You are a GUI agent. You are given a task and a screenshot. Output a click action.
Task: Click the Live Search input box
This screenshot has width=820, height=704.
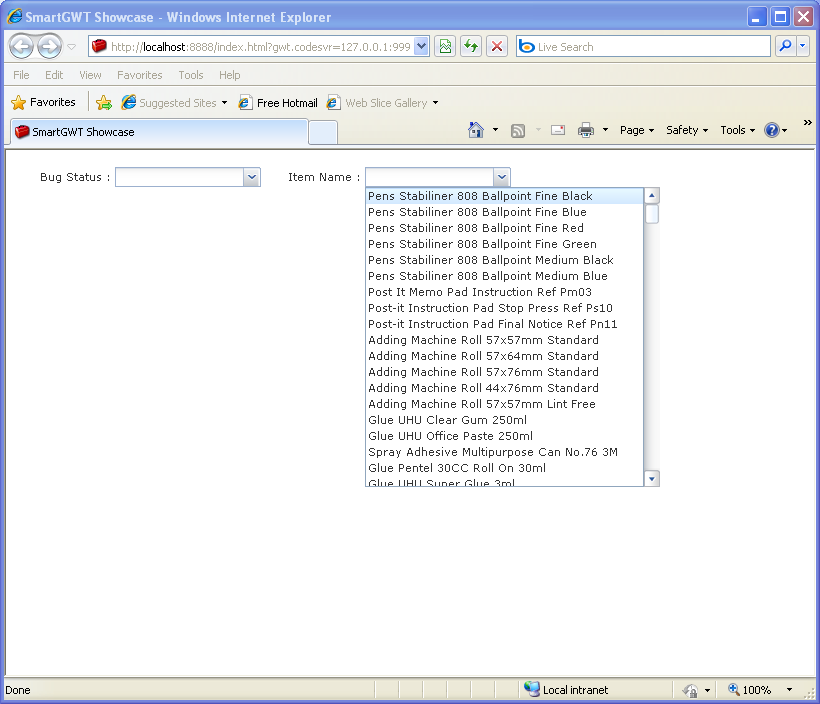click(643, 47)
